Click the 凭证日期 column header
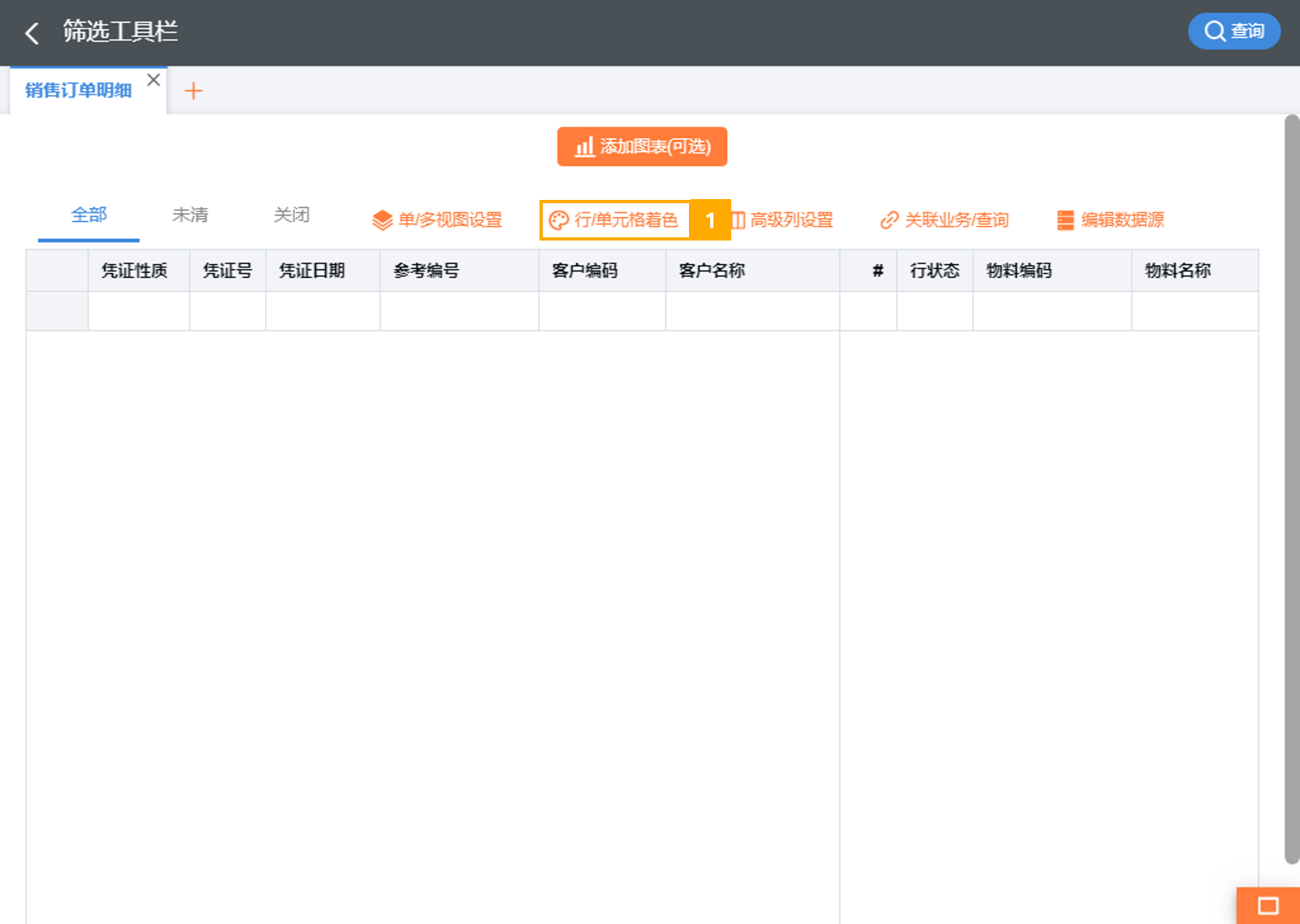The width and height of the screenshot is (1300, 924). click(x=323, y=271)
